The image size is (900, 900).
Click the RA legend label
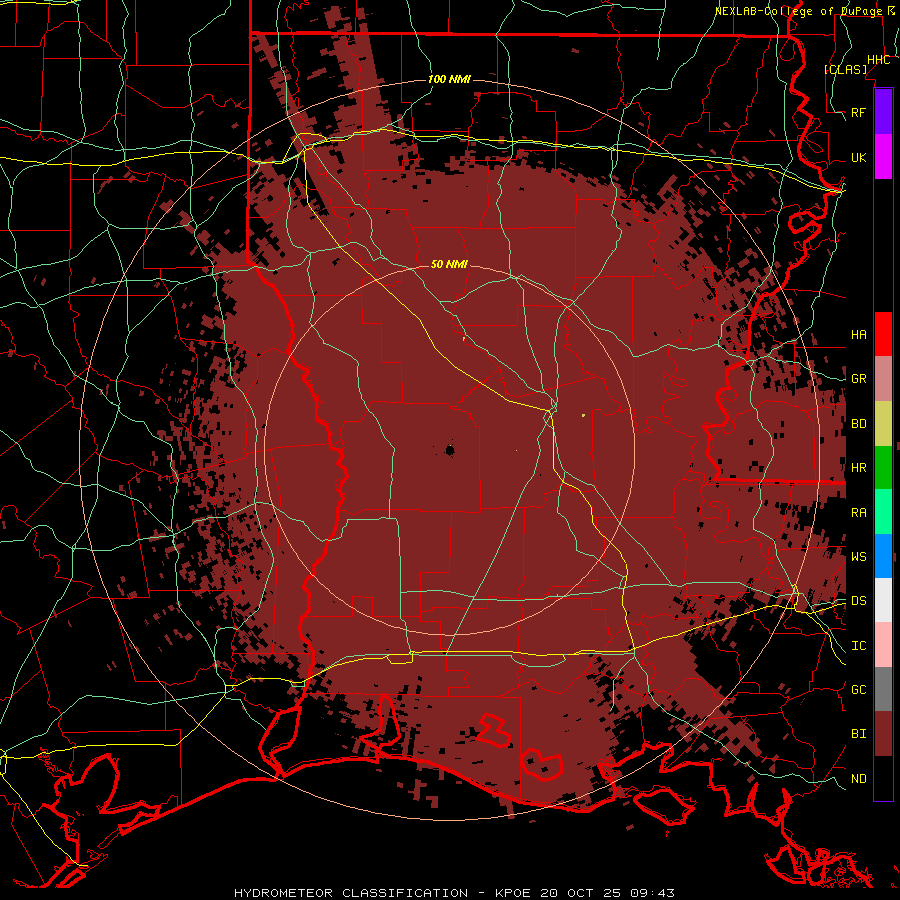tap(859, 513)
